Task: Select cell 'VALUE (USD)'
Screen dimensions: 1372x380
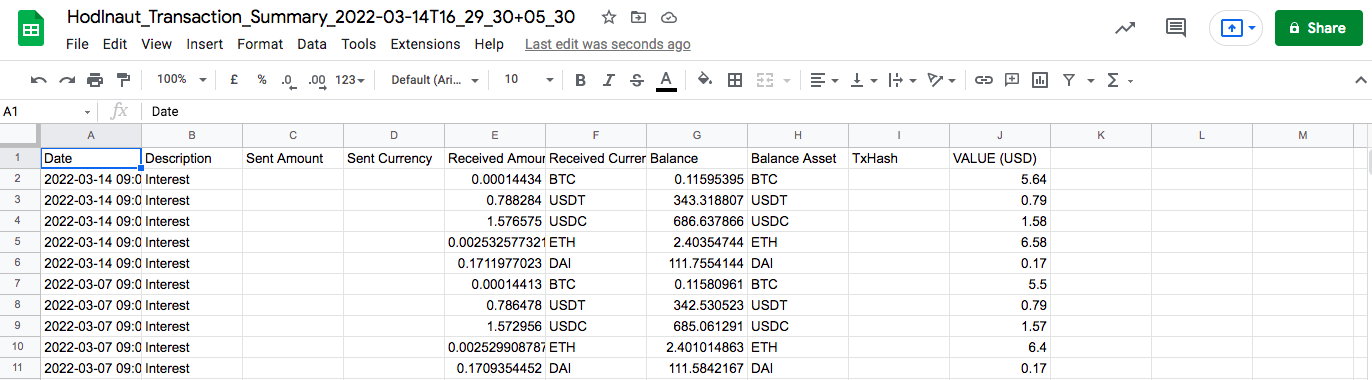Action: pyautogui.click(x=1000, y=158)
